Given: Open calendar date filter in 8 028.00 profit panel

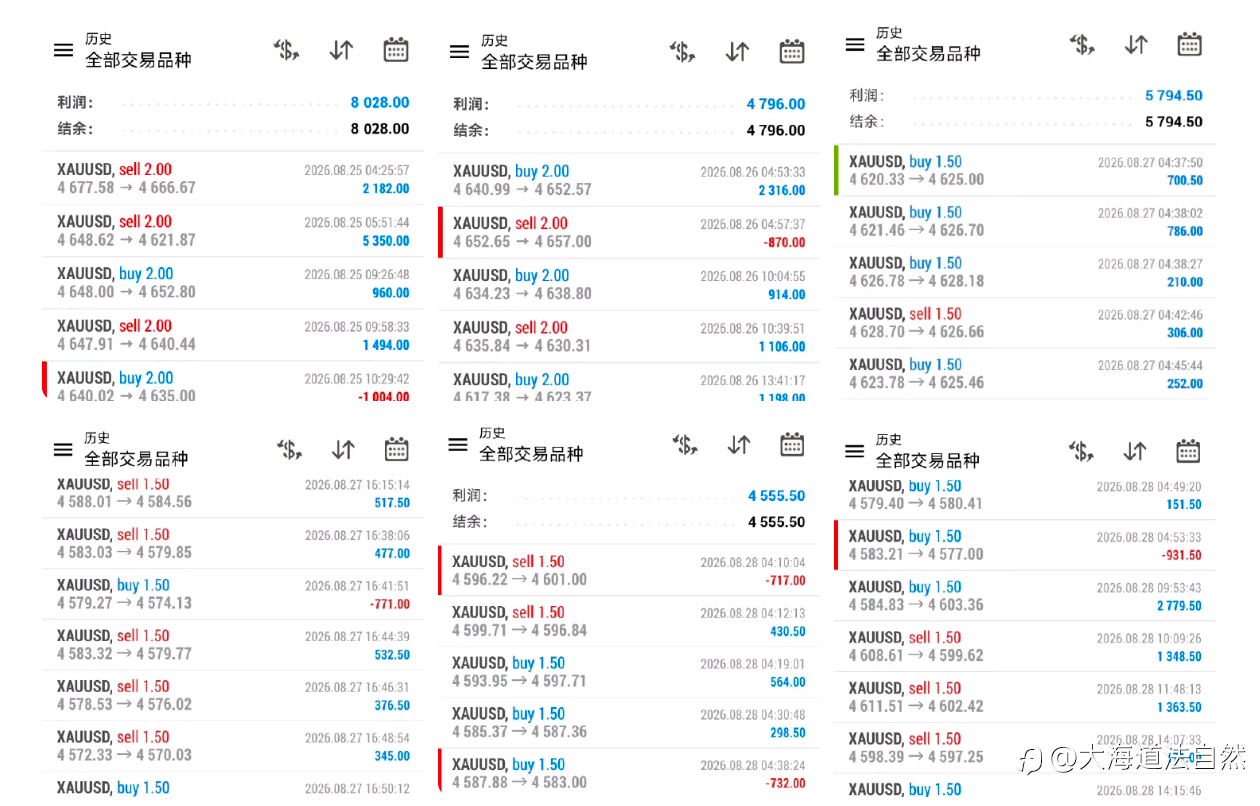Looking at the screenshot, I should coord(396,50).
